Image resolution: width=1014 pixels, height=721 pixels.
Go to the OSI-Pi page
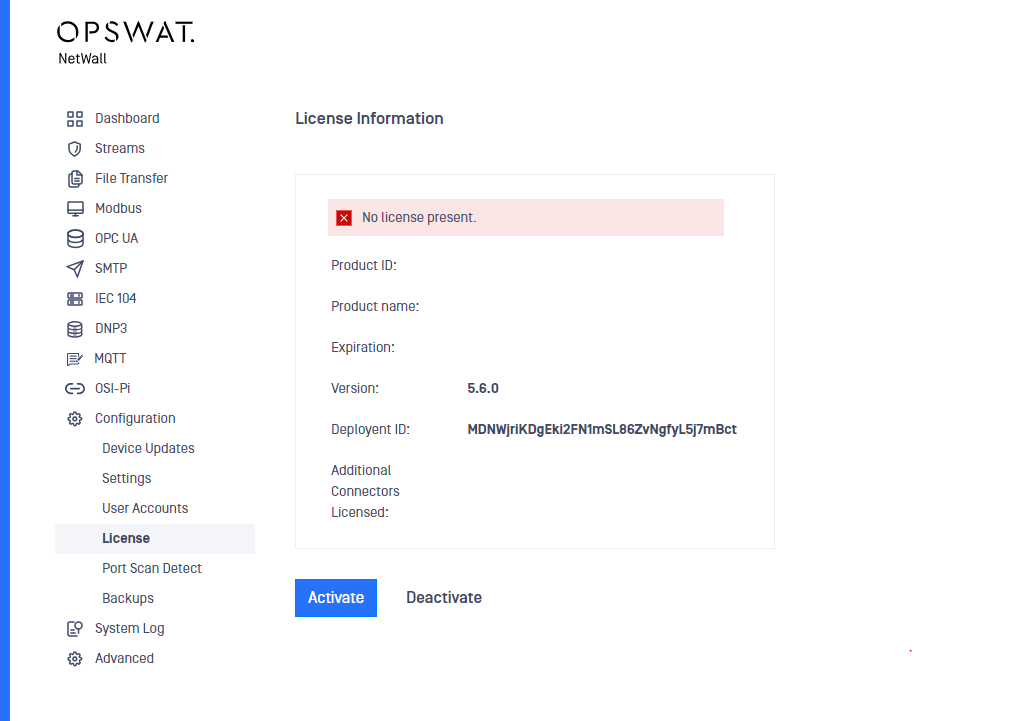pyautogui.click(x=113, y=388)
